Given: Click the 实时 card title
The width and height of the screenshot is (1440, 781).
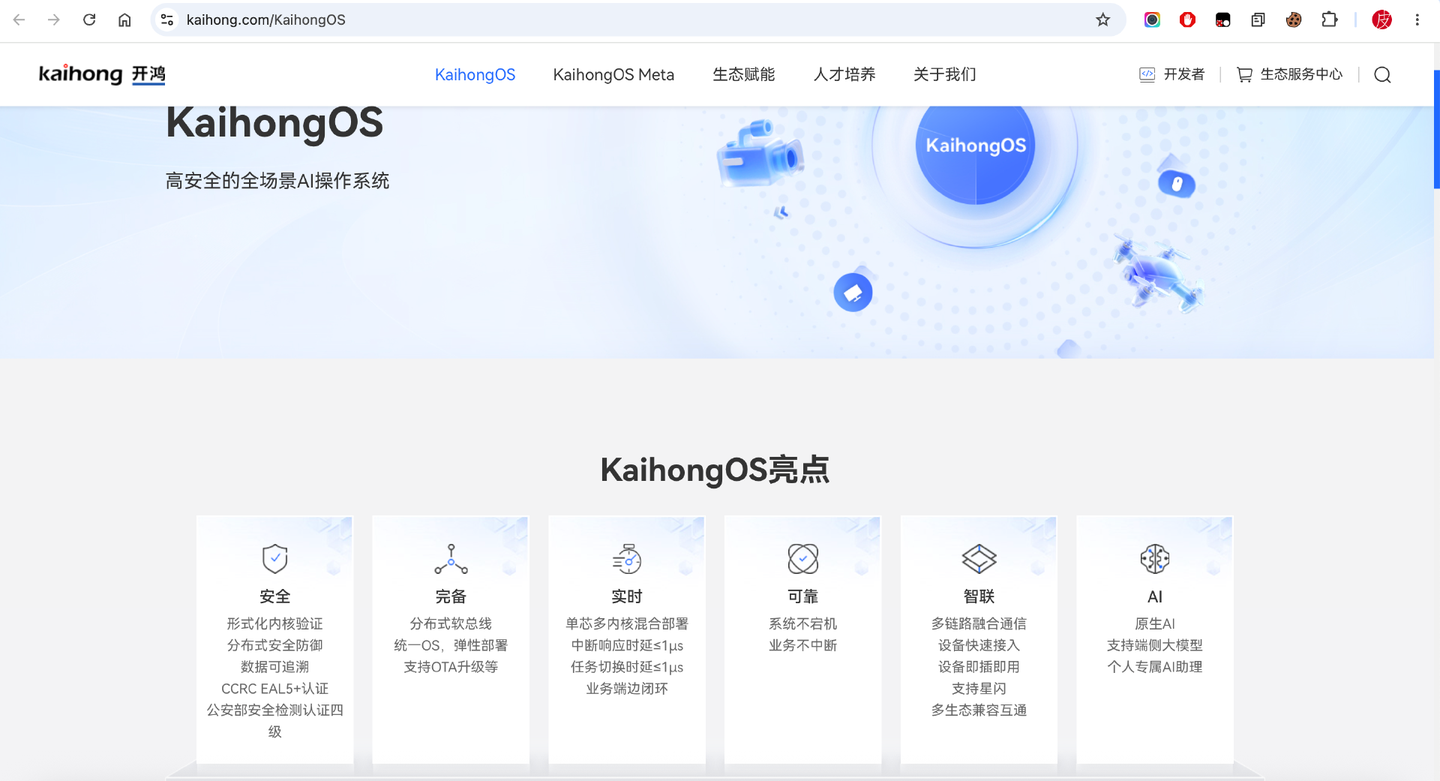Looking at the screenshot, I should point(627,596).
